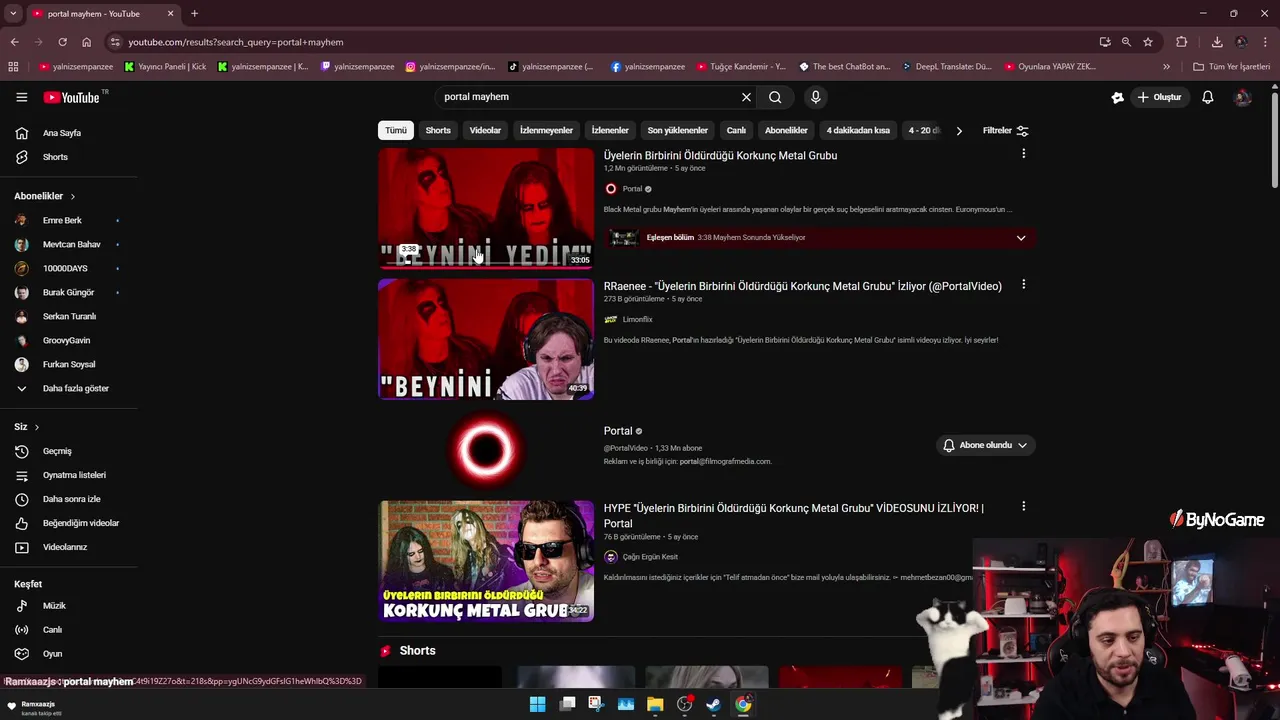Open Mevtcan Bahav subscription channel

[70, 244]
